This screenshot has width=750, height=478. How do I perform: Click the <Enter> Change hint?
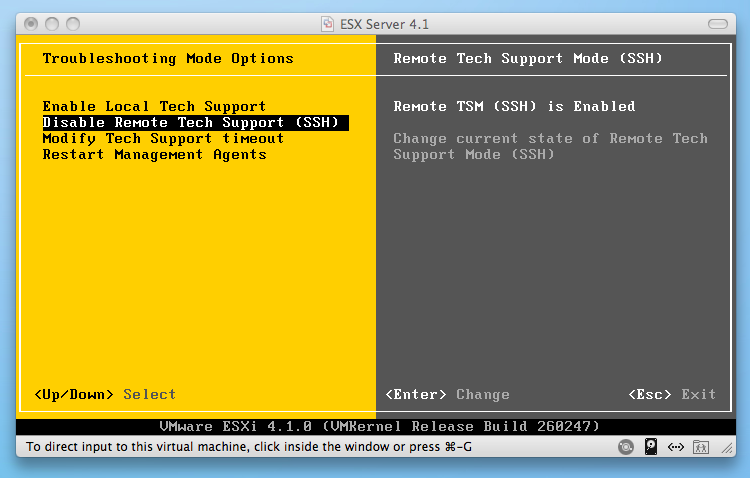(447, 395)
